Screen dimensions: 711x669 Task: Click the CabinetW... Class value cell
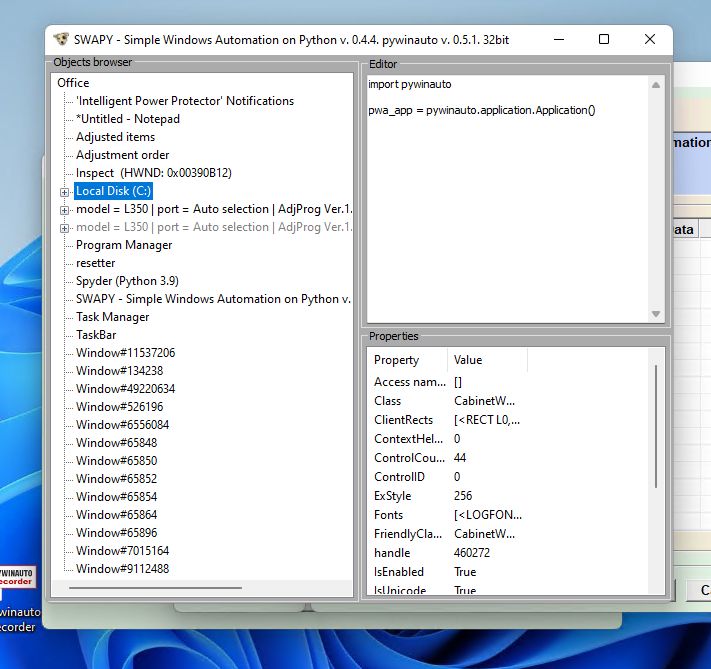(484, 401)
